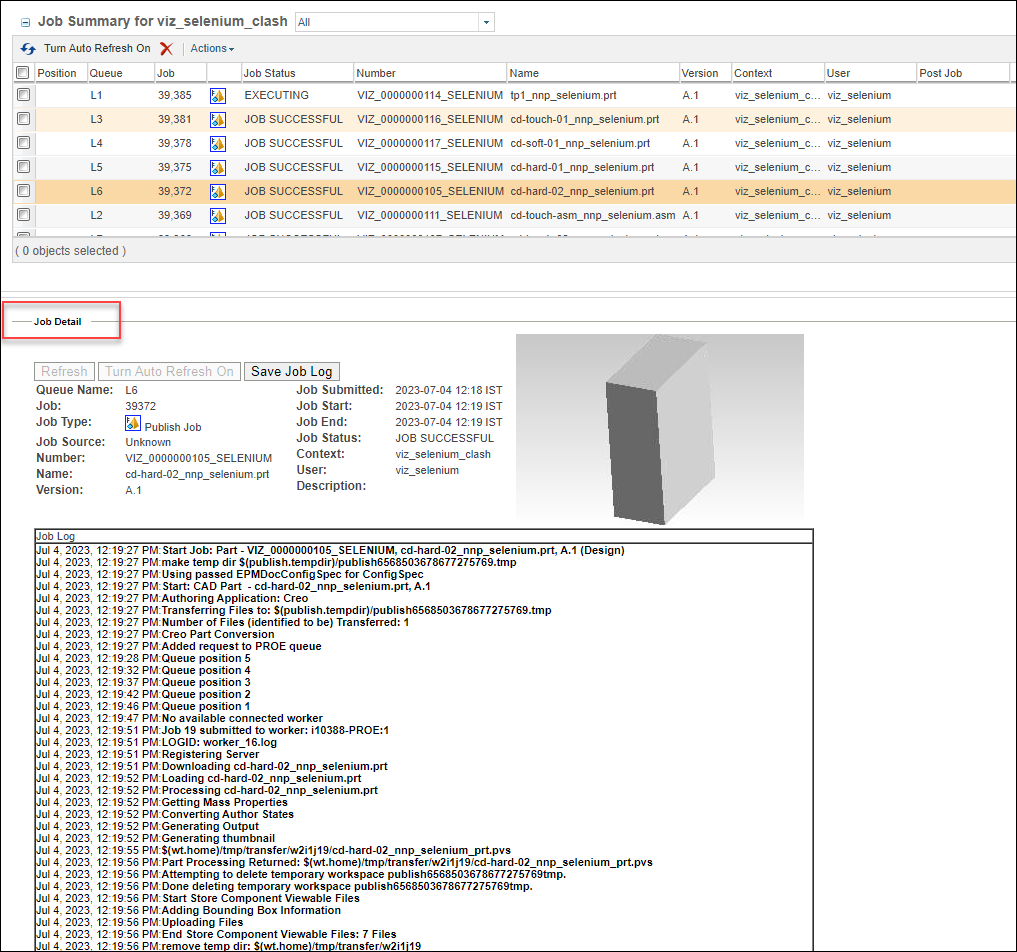Click cd-hard-01_nnp_selenium.prt name cell
The height and width of the screenshot is (952, 1017).
(582, 167)
